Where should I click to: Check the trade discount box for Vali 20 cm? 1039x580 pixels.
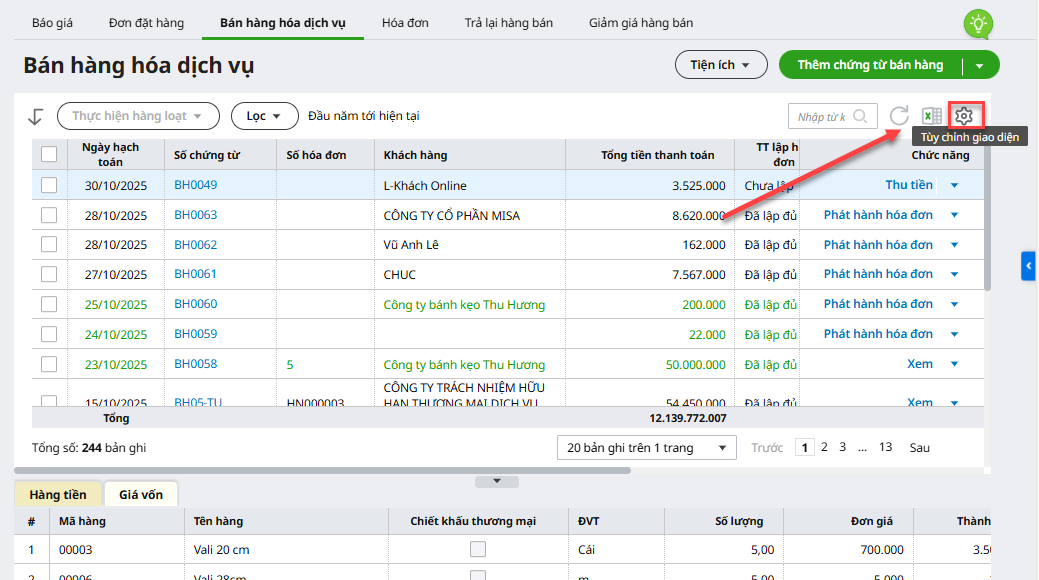click(x=478, y=549)
